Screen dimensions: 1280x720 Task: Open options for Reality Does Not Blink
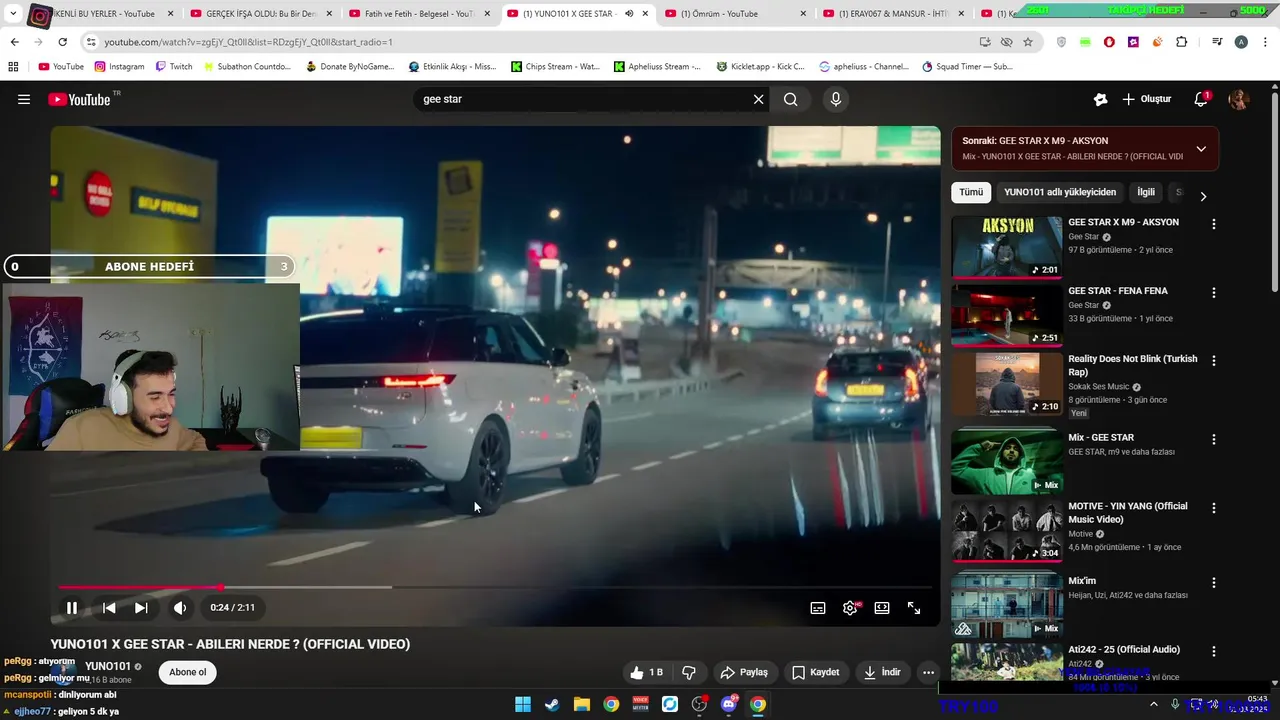[1214, 361]
